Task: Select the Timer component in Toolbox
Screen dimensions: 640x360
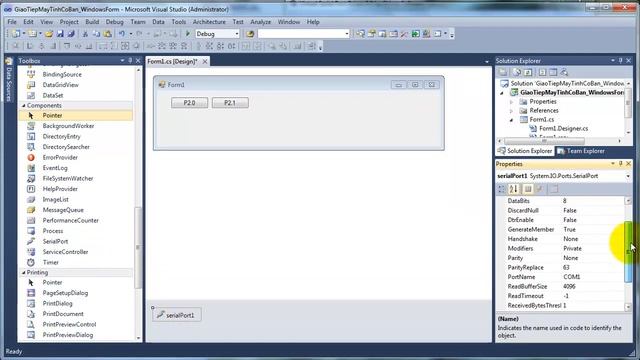Action: (x=51, y=262)
